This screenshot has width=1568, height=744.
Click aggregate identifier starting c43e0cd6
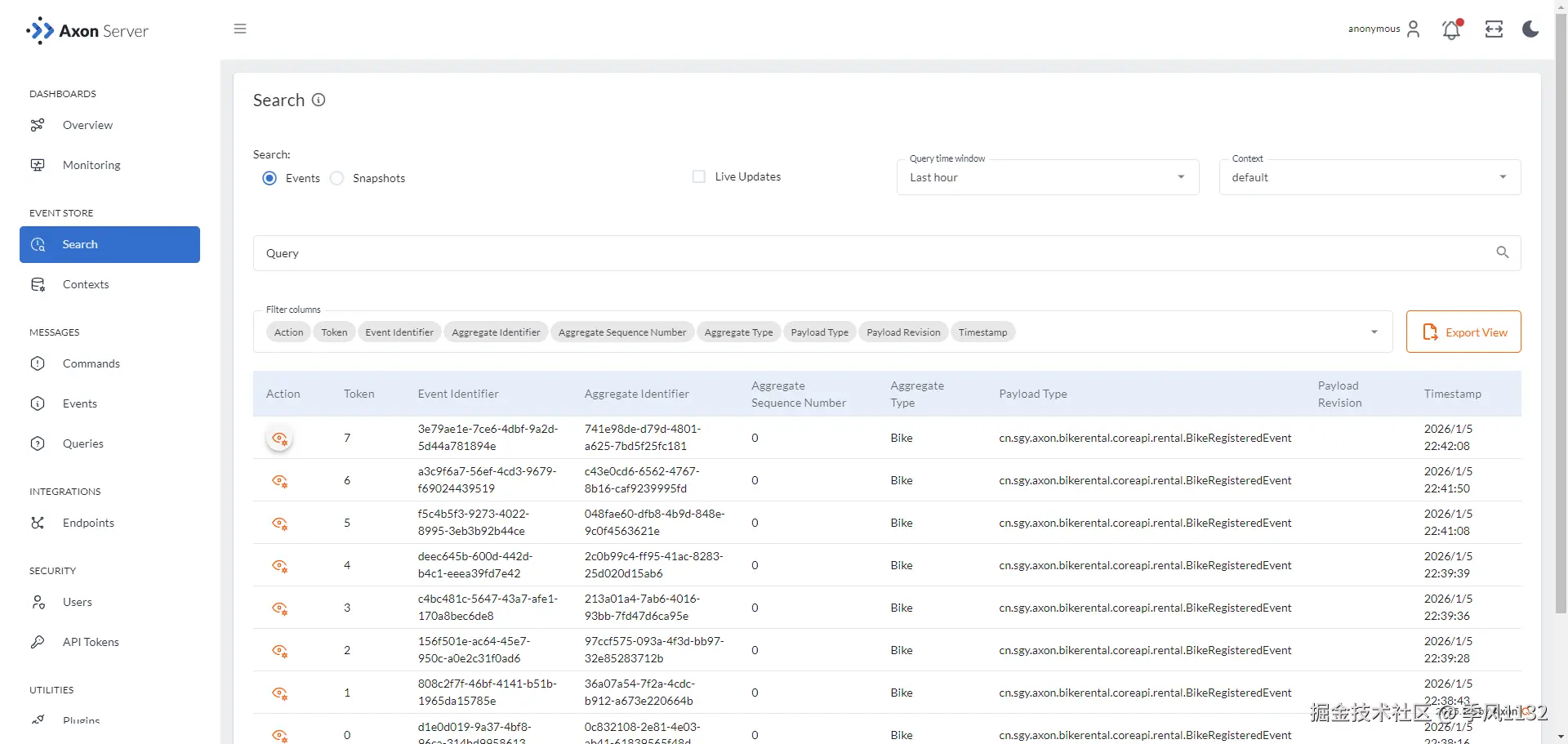click(x=642, y=480)
